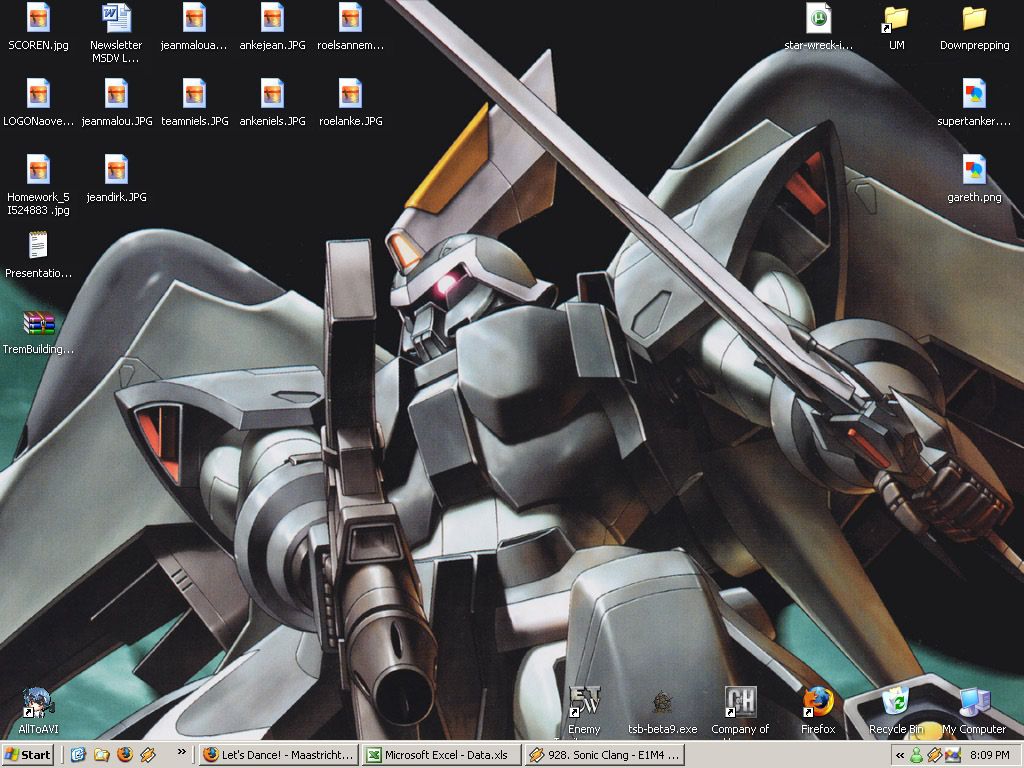Select the Enemy Territory game shortcut
The height and width of the screenshot is (768, 1024).
click(x=584, y=711)
